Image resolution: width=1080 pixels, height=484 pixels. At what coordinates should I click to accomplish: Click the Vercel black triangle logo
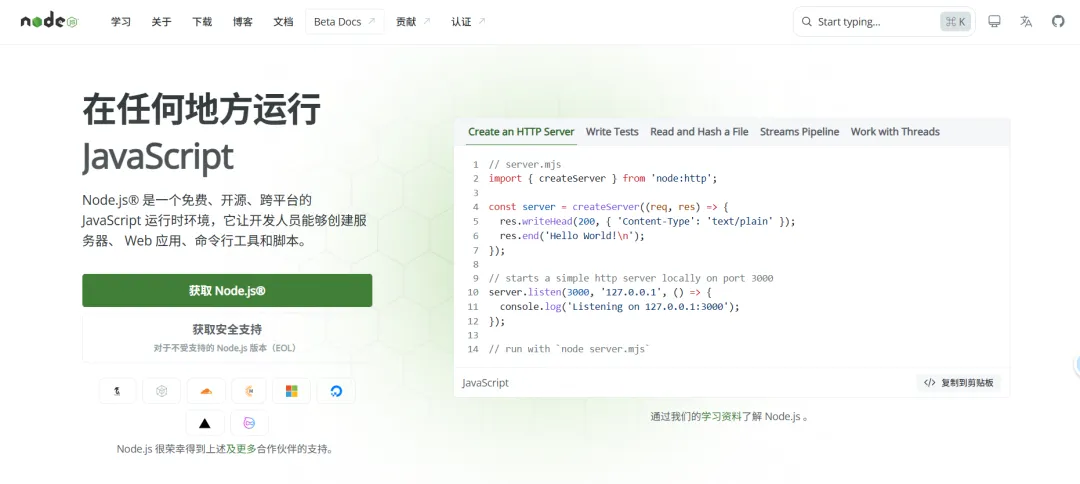pyautogui.click(x=205, y=423)
